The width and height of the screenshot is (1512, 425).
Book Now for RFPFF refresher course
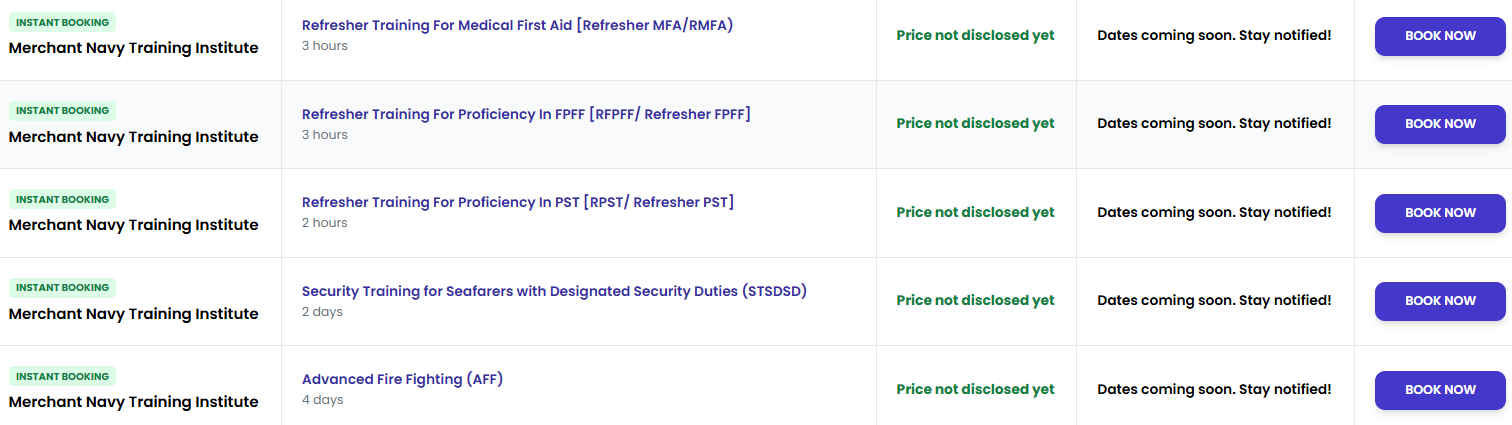[x=1440, y=124]
